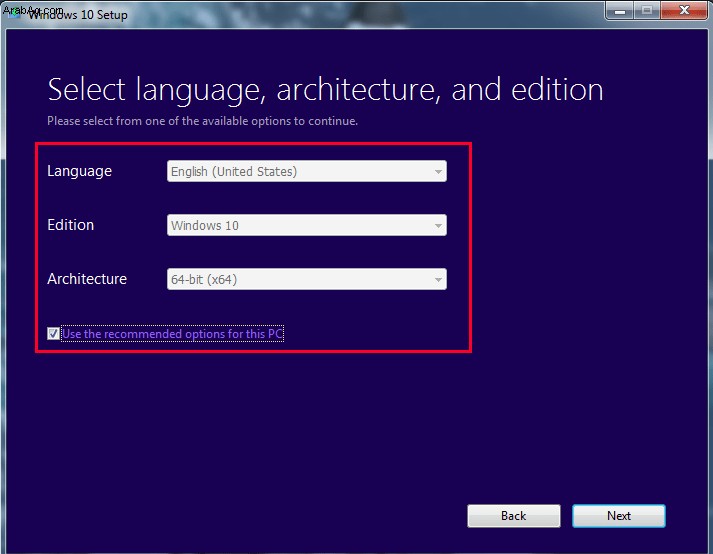Click the disabled maximize button in title bar

point(647,10)
